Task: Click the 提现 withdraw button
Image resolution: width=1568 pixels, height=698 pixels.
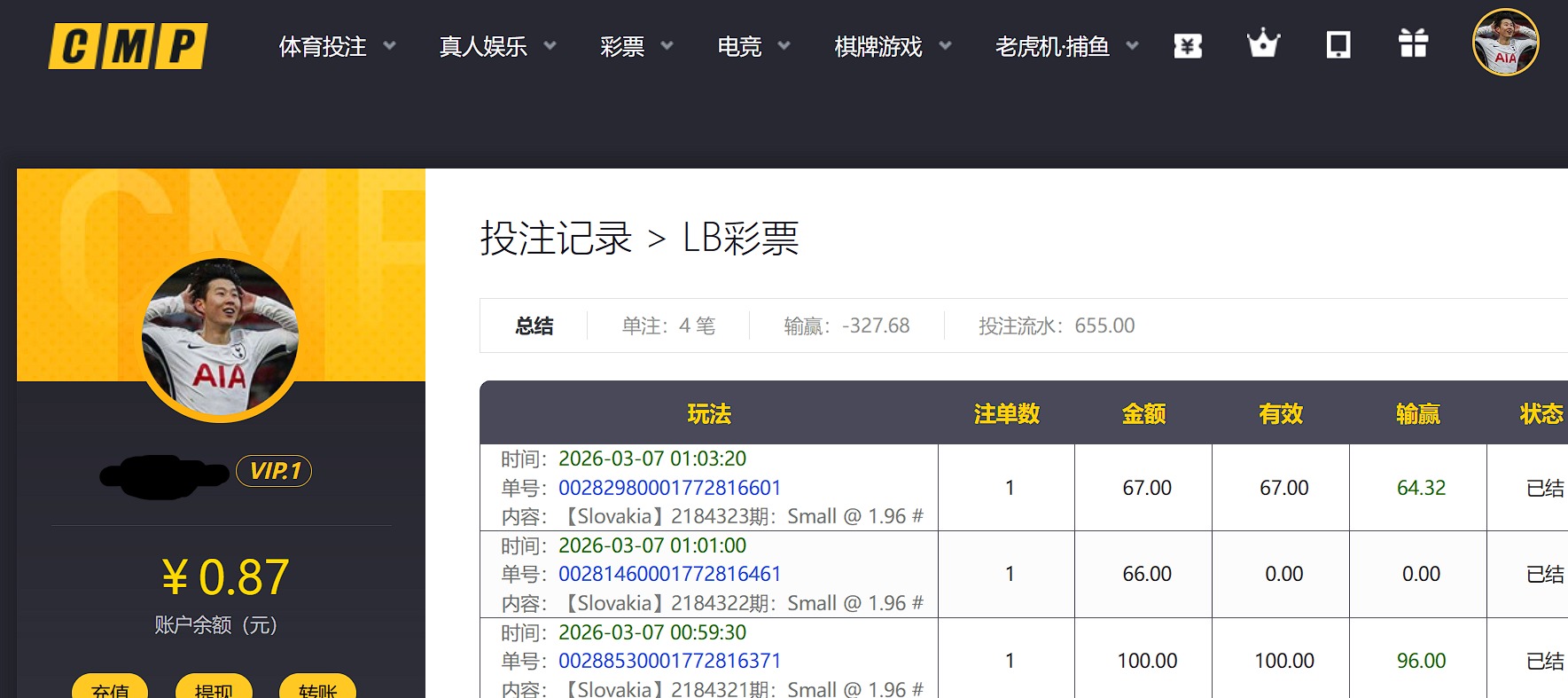Action: point(214,687)
